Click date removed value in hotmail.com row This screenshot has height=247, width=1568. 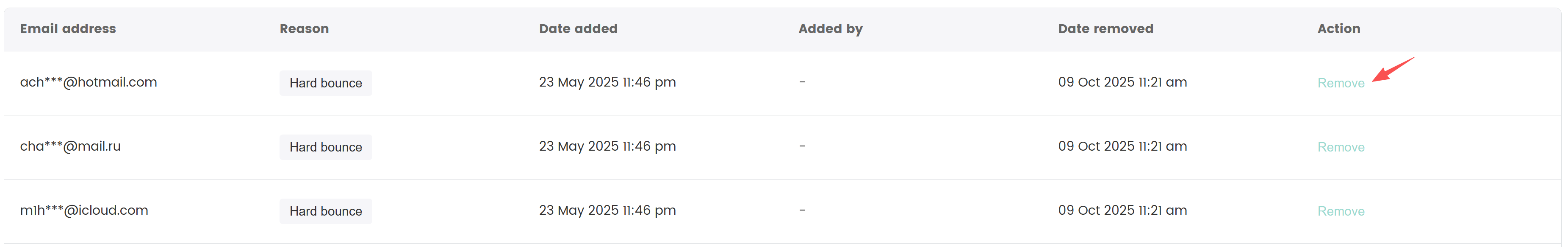pyautogui.click(x=1122, y=82)
